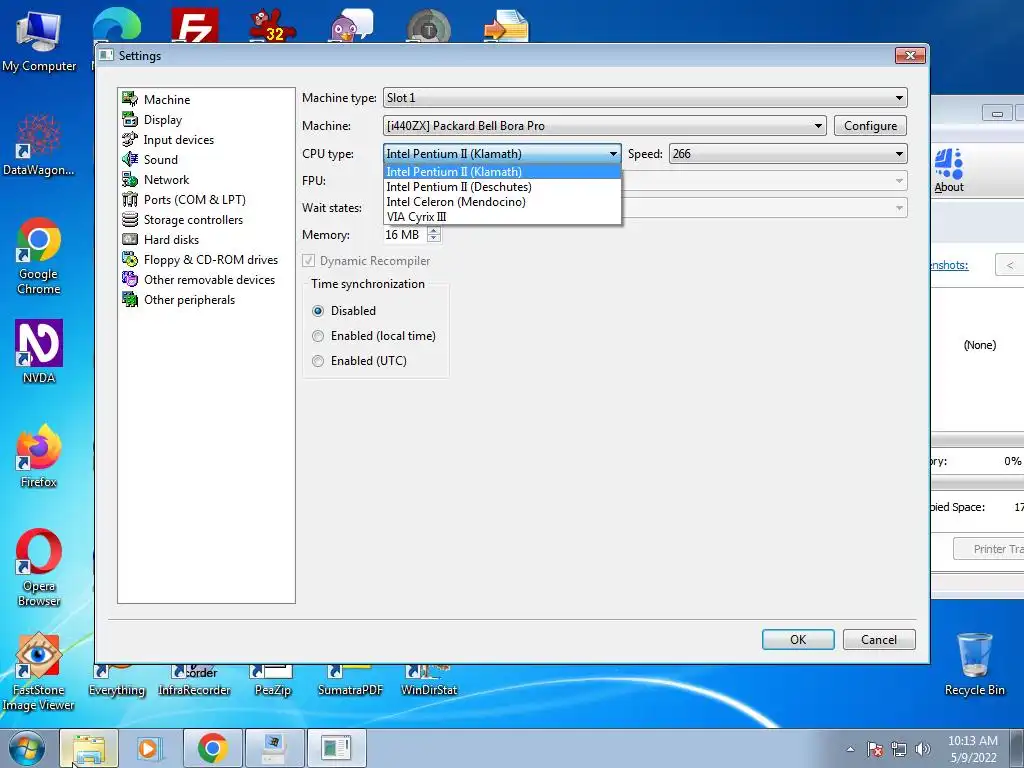Select the Storage controllers icon
Viewport: 1024px width, 768px height.
(x=130, y=219)
